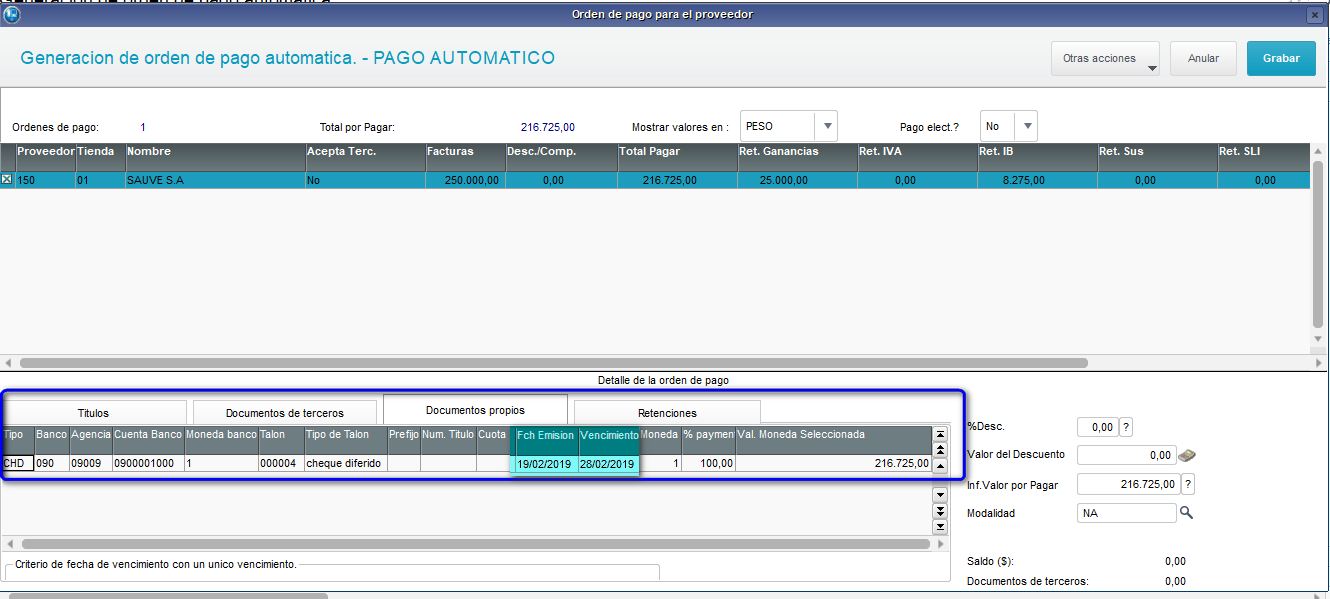Click the Agencia cell 09009

(x=90, y=464)
